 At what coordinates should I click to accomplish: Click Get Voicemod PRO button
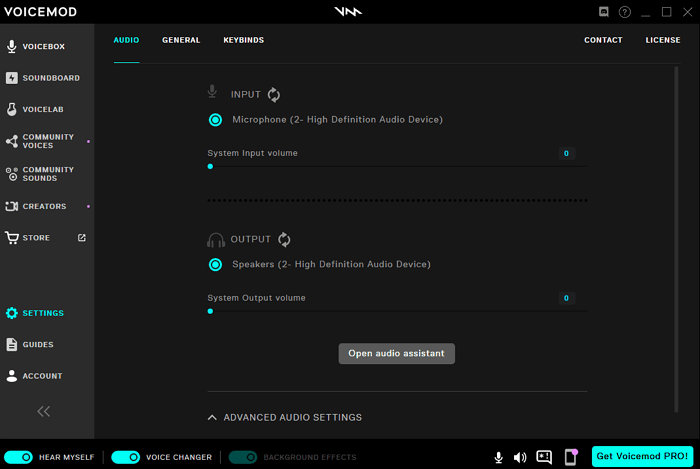tap(642, 457)
